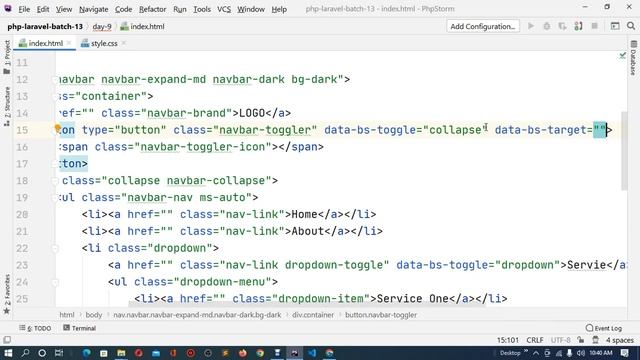Open the File menu
The width and height of the screenshot is (640, 360).
tap(24, 9)
